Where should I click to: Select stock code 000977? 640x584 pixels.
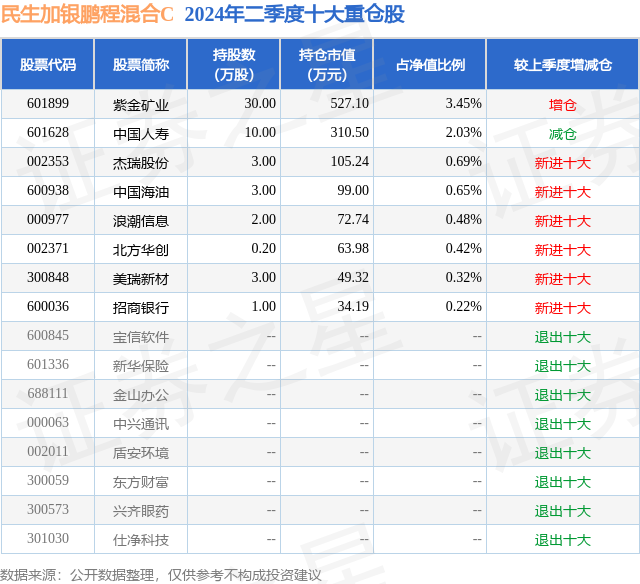[x=48, y=220]
